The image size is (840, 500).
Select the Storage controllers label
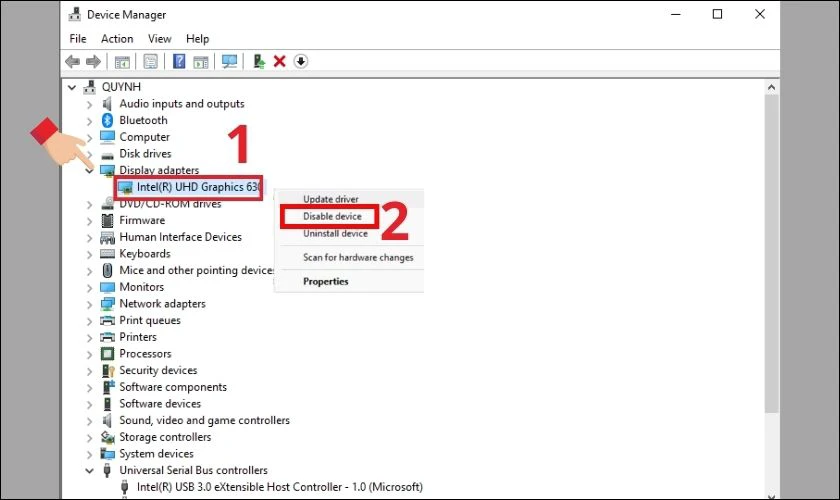165,437
